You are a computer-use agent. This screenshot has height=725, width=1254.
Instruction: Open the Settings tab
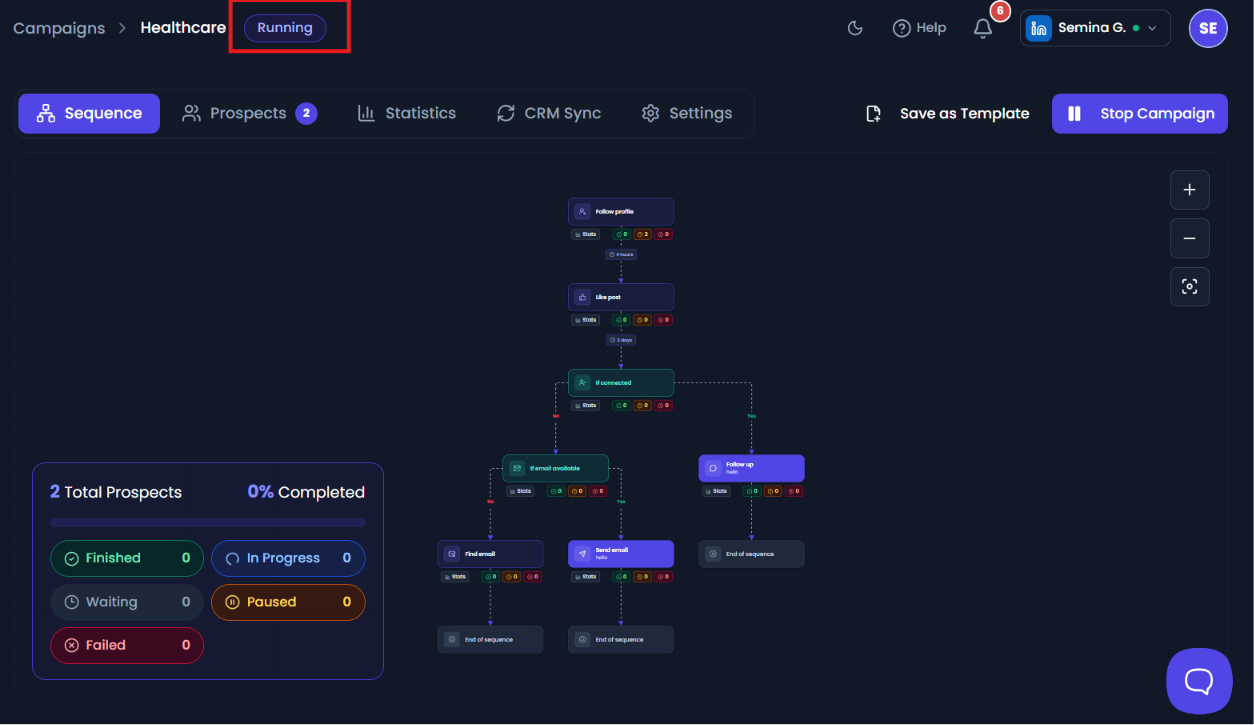(x=687, y=113)
